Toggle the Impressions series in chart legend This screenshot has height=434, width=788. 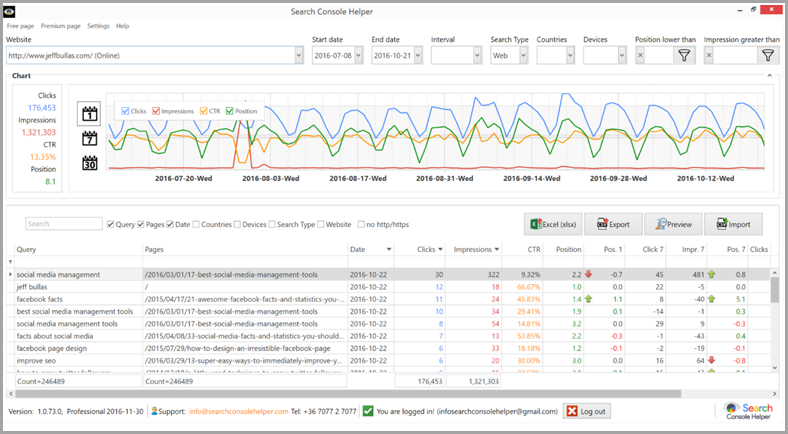pos(156,111)
